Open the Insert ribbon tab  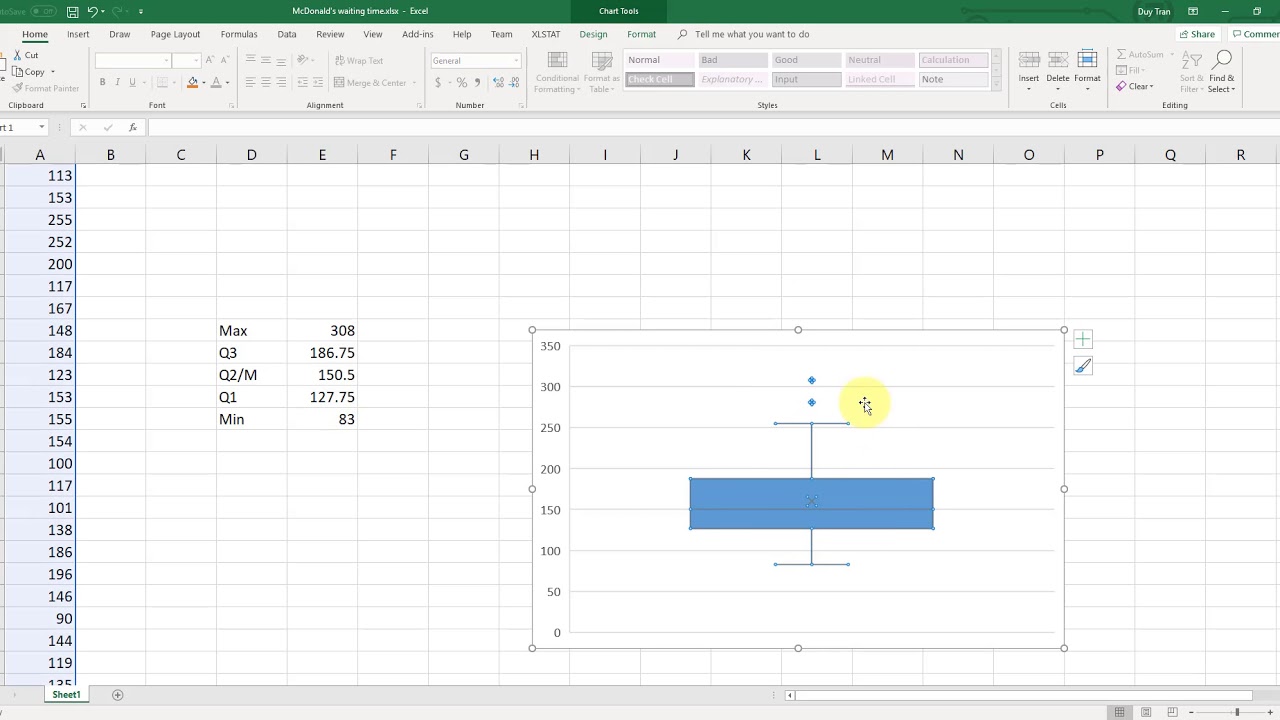click(78, 34)
